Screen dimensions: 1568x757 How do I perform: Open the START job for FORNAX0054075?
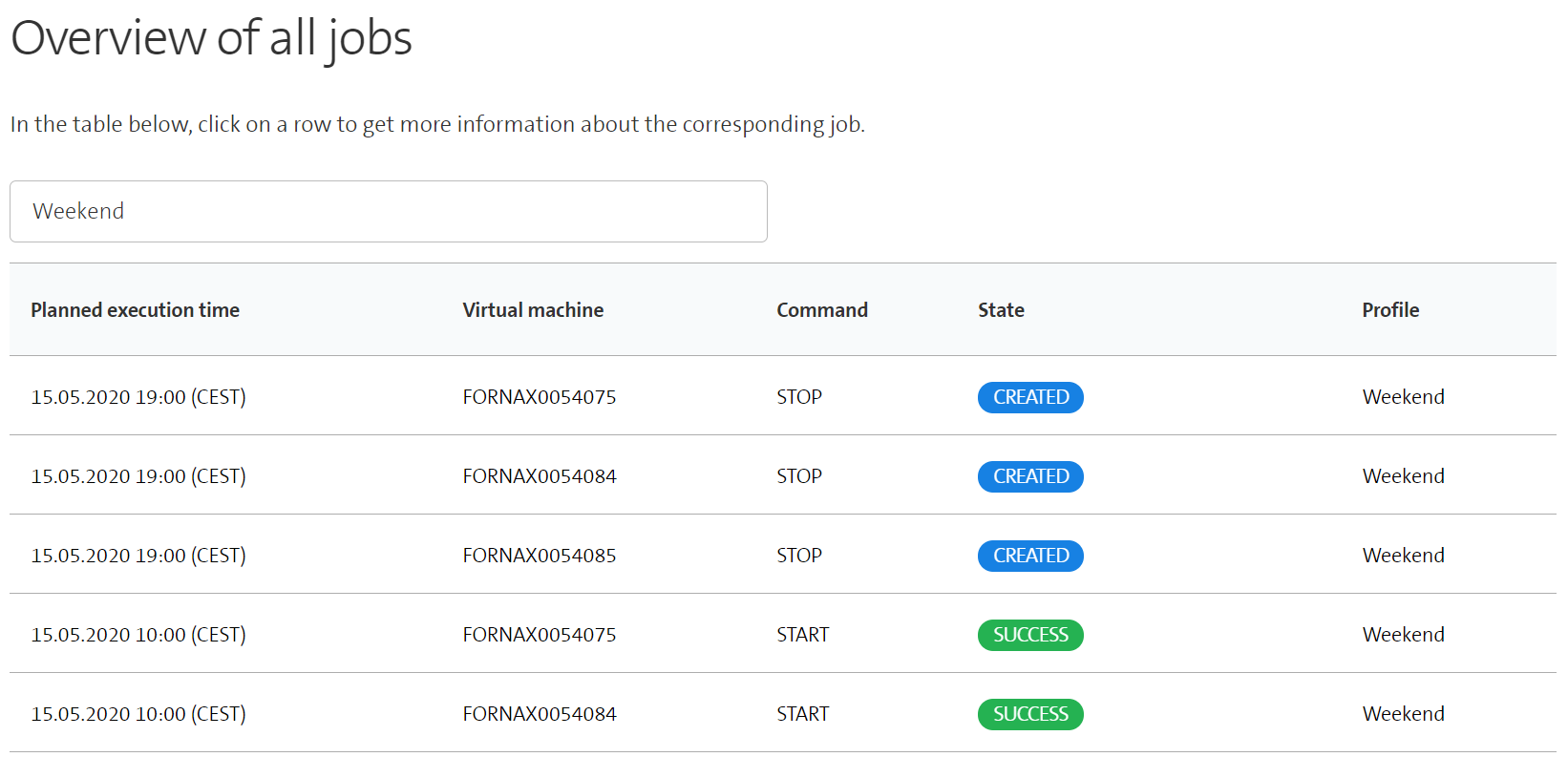540,635
